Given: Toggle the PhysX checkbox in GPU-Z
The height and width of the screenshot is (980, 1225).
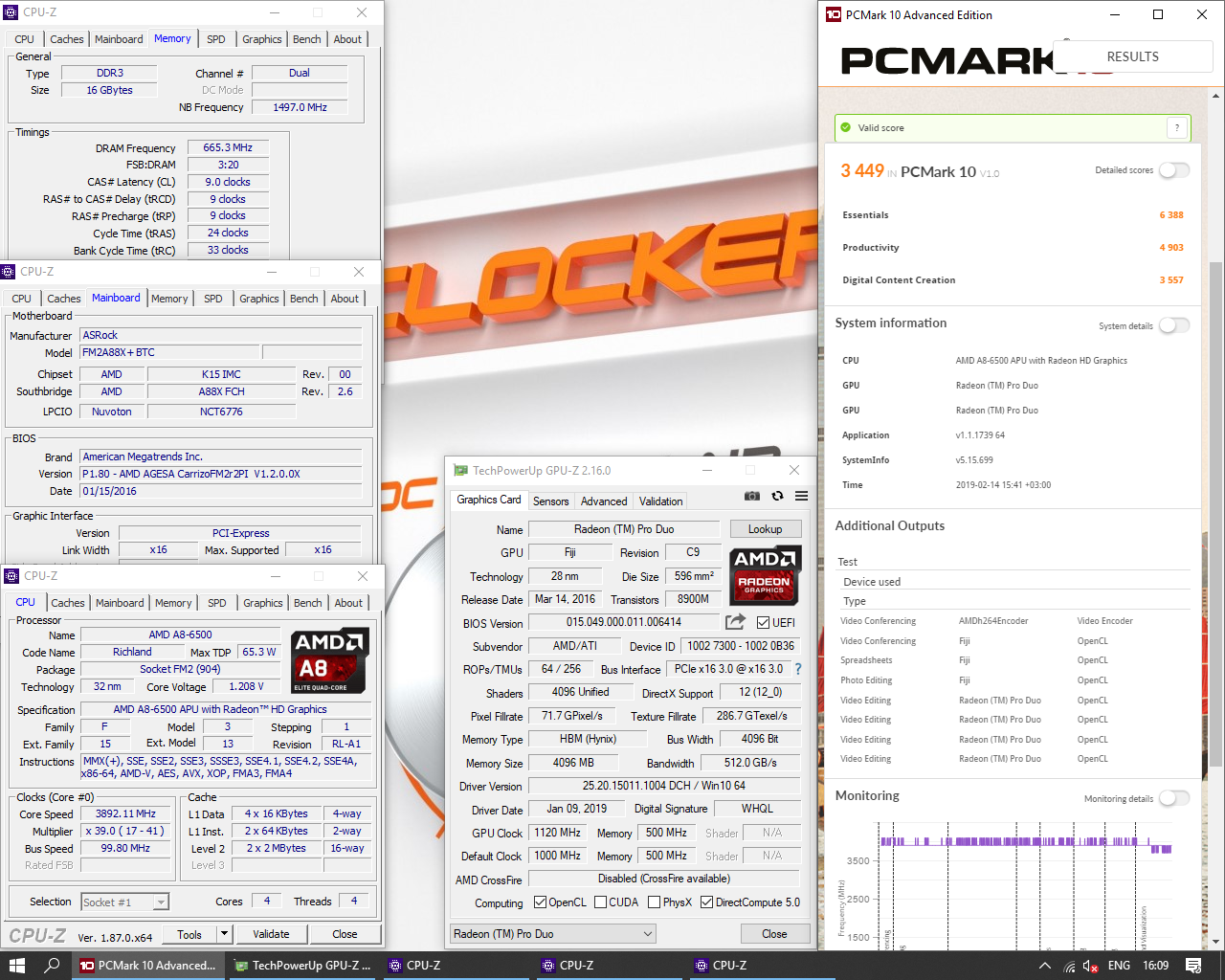Looking at the screenshot, I should [654, 902].
